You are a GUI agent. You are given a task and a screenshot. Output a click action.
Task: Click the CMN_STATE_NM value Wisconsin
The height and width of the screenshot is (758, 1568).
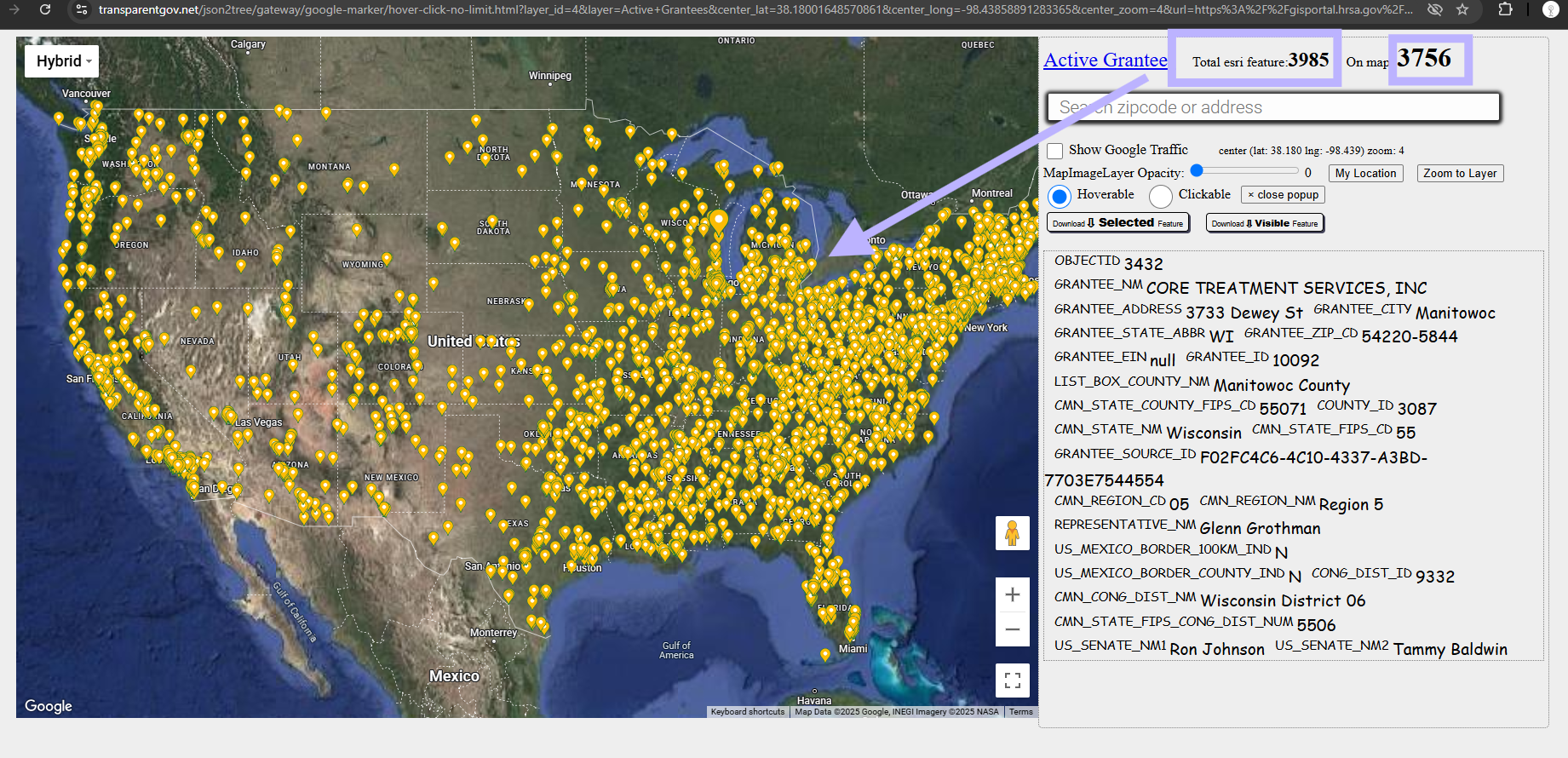coord(1204,433)
